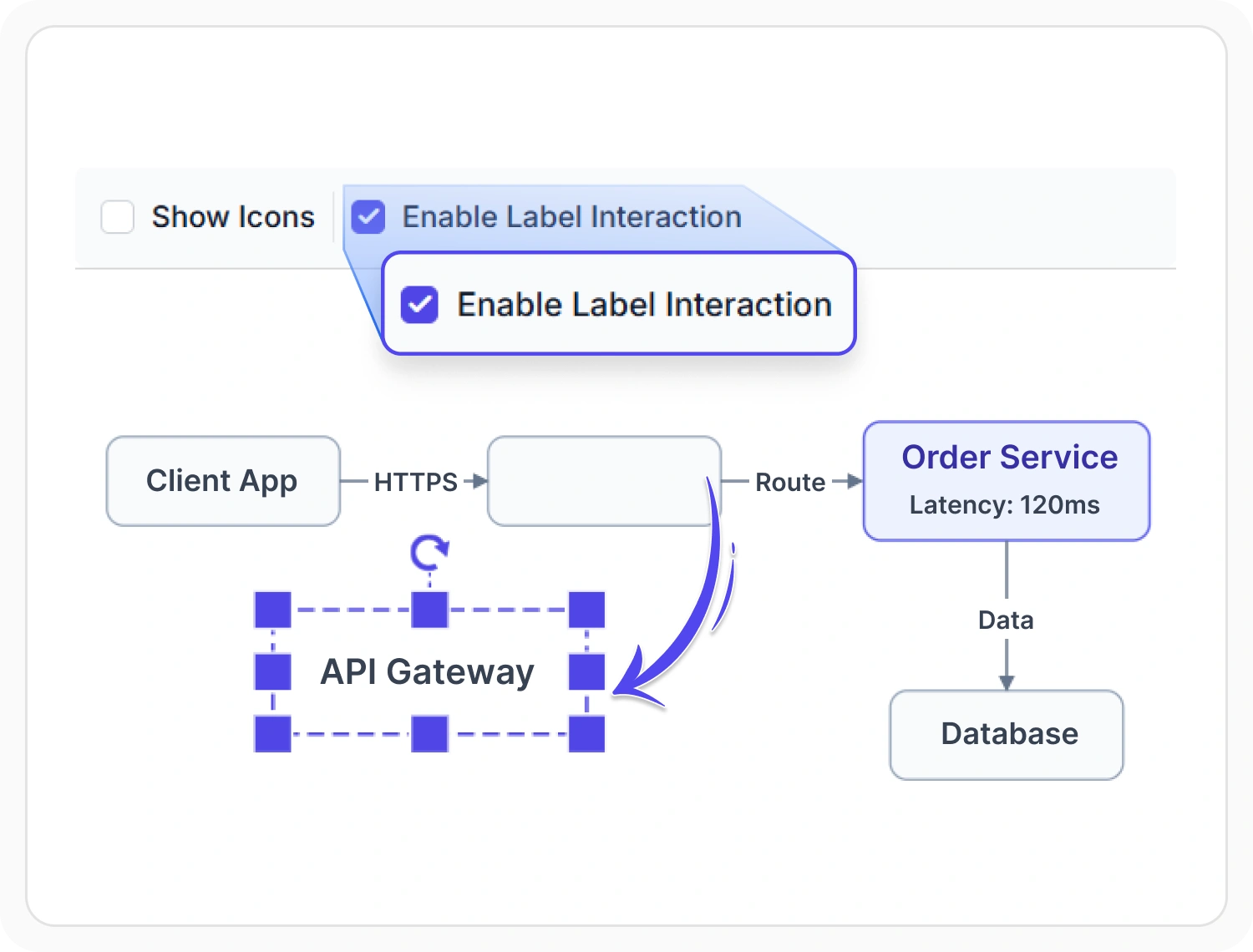Select the Client App node
Image resolution: width=1253 pixels, height=952 pixels.
[x=223, y=481]
